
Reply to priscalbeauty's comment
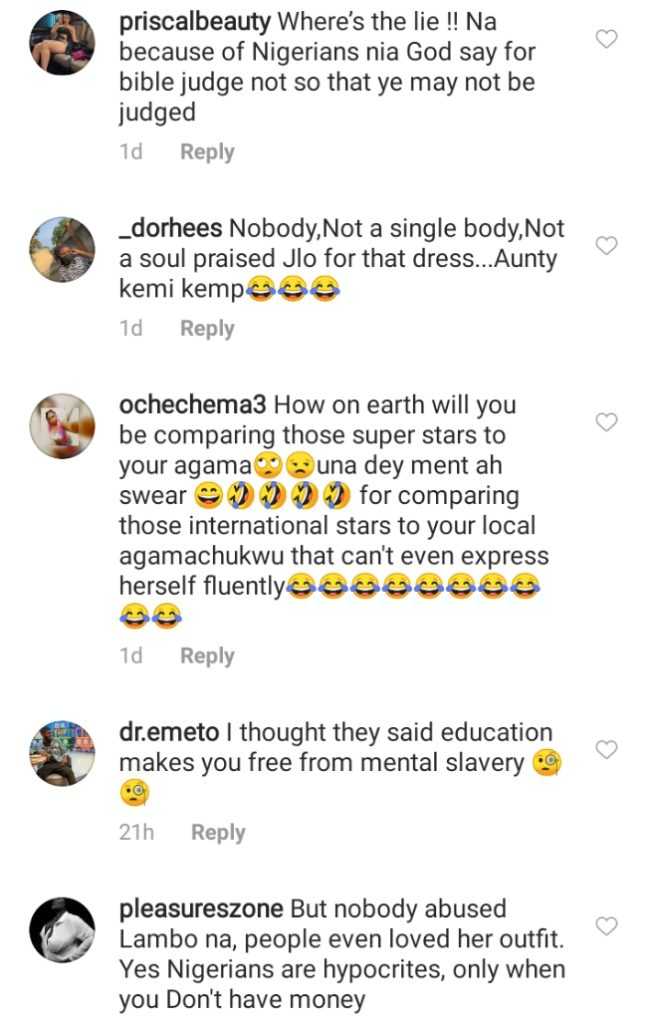click(x=207, y=152)
